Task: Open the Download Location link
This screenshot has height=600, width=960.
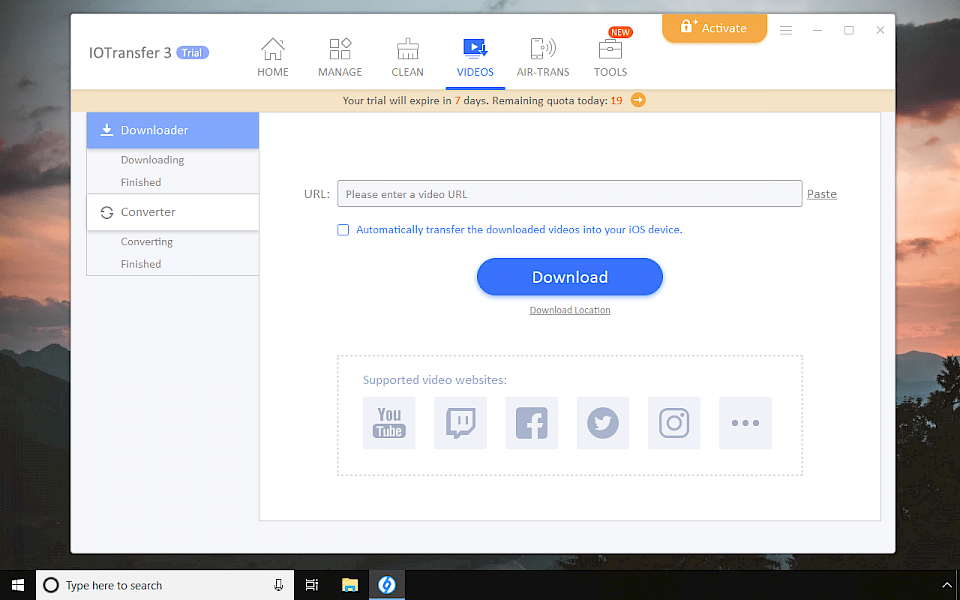Action: [569, 310]
